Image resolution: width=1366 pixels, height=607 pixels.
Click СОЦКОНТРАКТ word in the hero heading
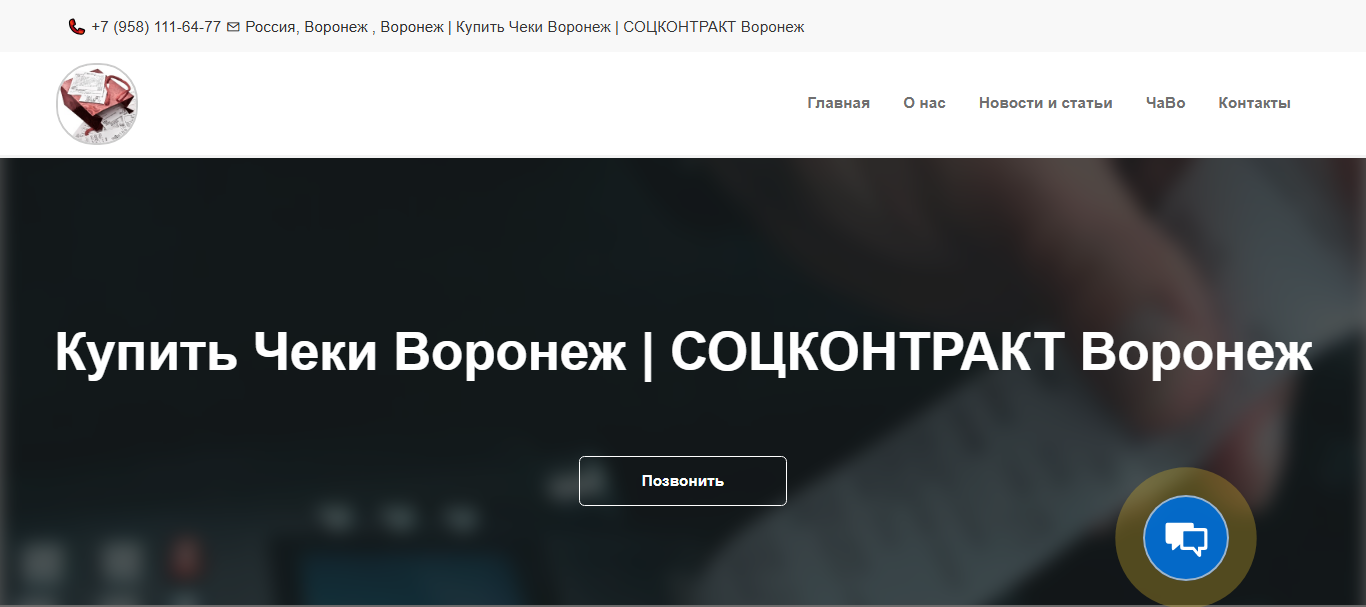point(866,352)
